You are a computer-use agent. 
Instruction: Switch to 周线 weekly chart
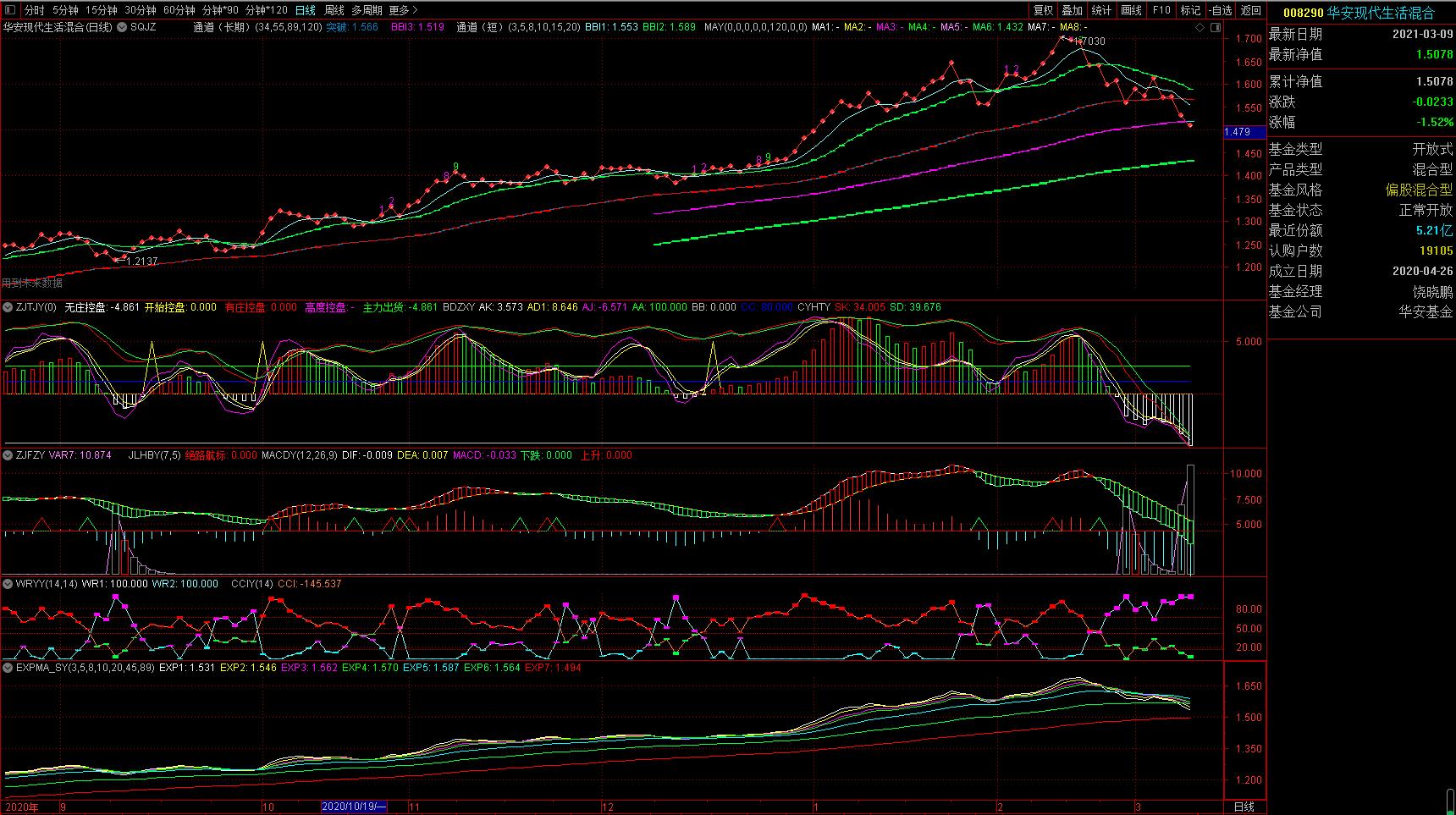(334, 10)
